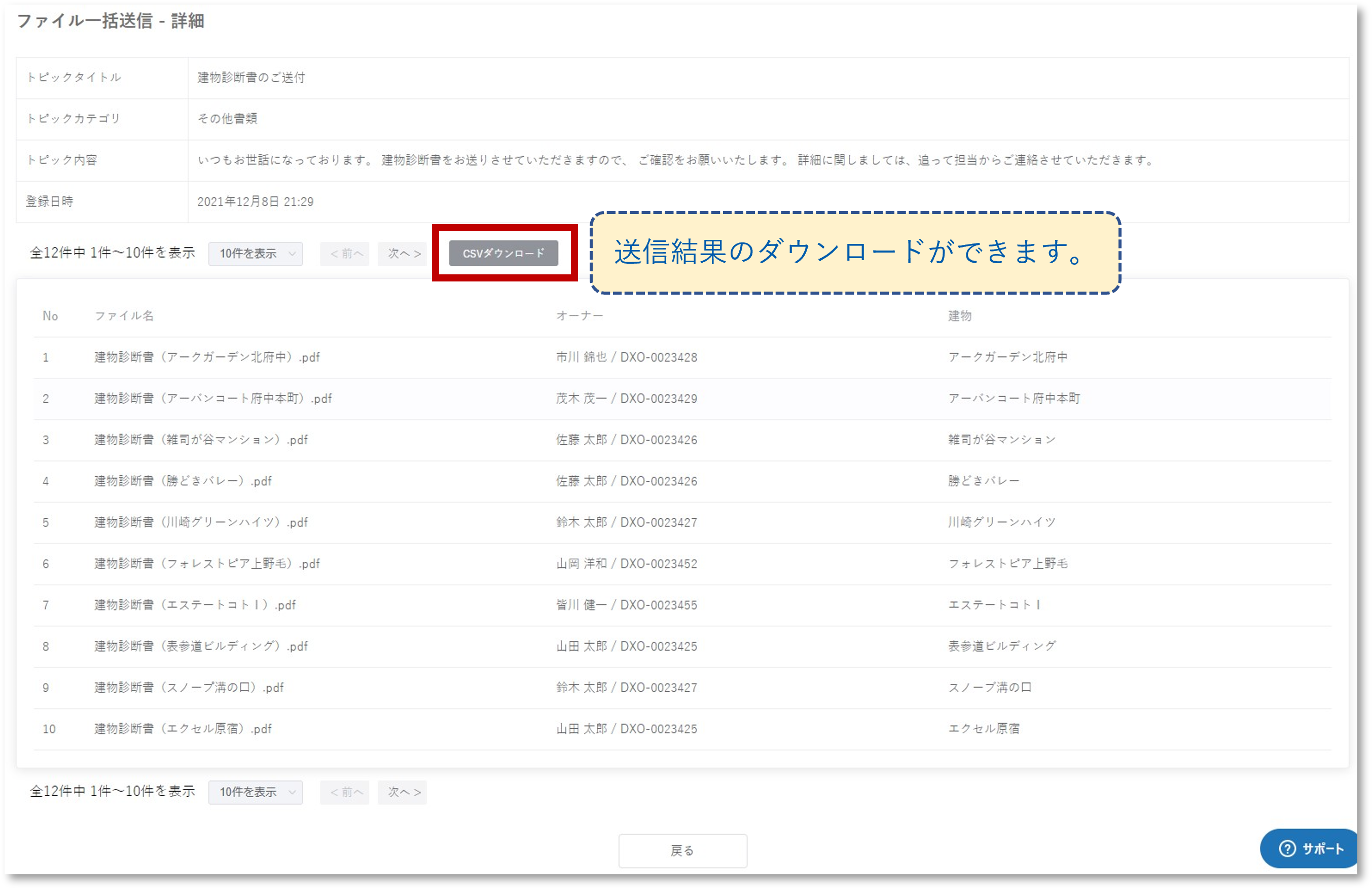Click the ファイル名 column header
This screenshot has width=1372, height=889.
click(x=124, y=316)
